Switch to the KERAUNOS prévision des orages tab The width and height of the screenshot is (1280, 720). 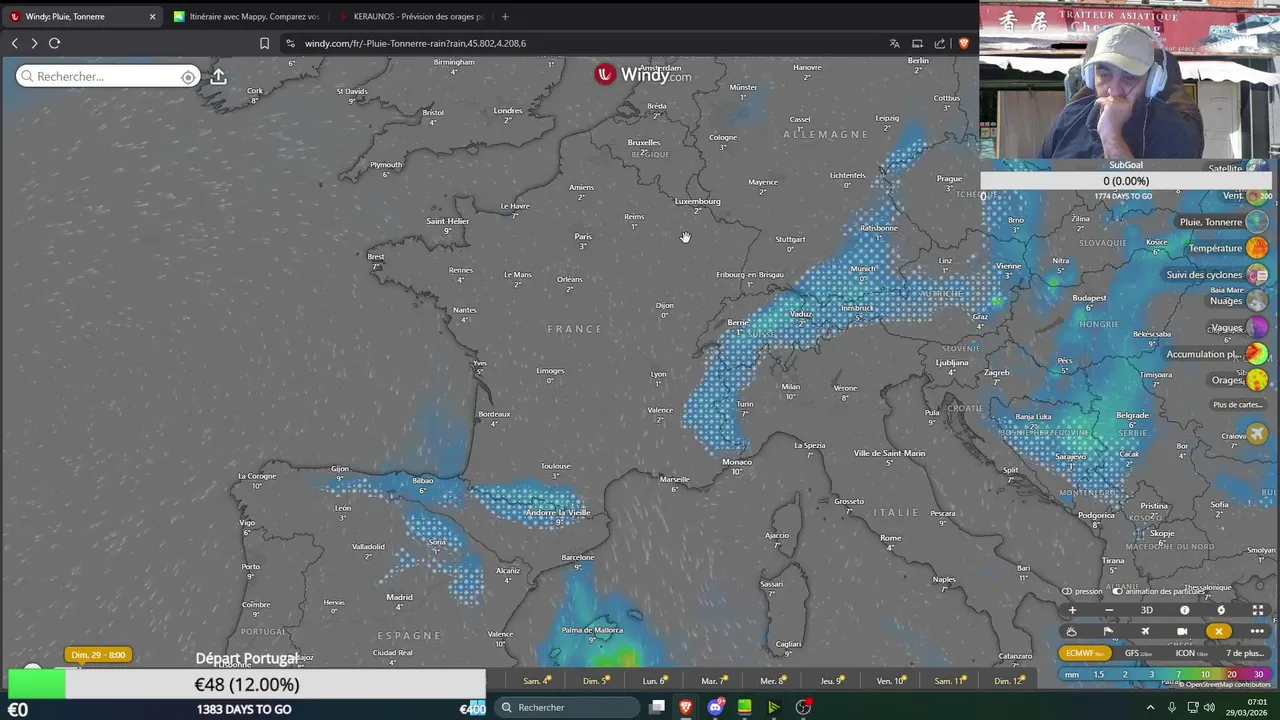[x=410, y=16]
